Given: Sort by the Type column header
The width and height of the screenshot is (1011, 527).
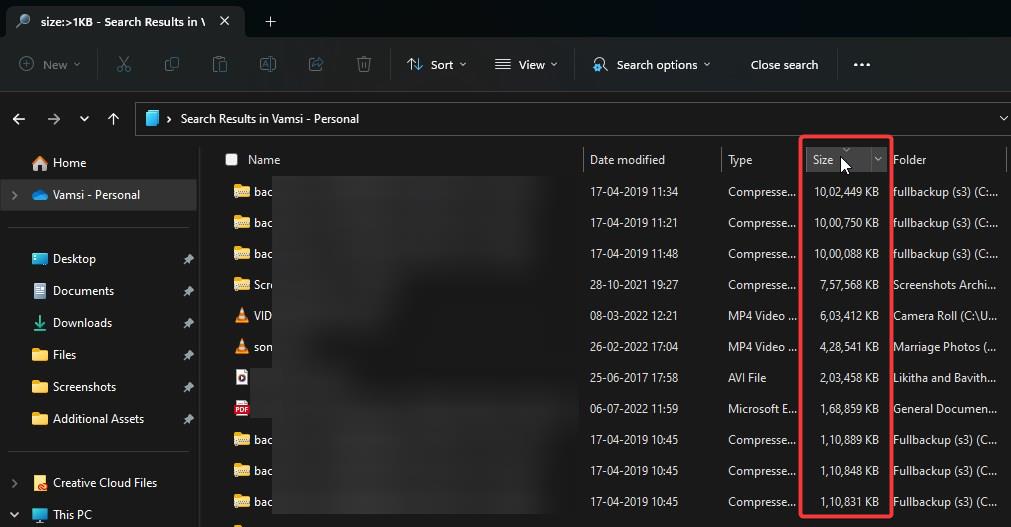Looking at the screenshot, I should [740, 159].
